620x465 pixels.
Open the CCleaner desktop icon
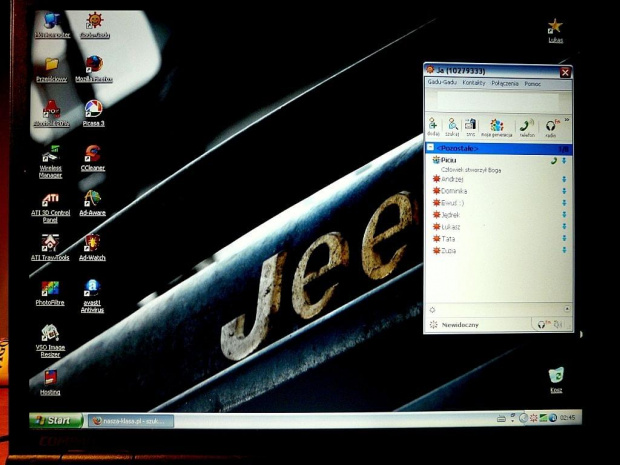pyautogui.click(x=93, y=158)
